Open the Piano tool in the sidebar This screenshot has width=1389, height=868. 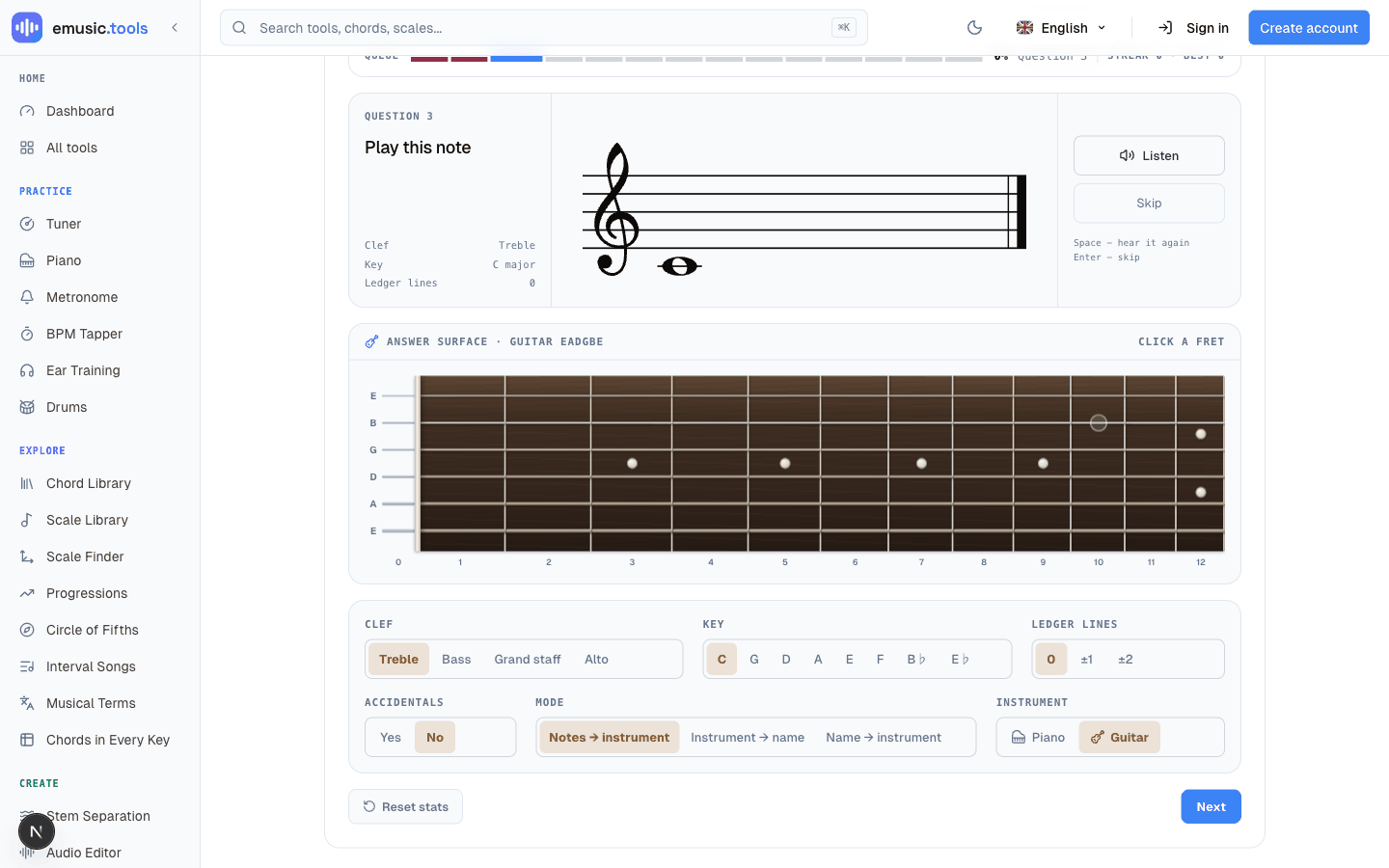tap(100, 260)
